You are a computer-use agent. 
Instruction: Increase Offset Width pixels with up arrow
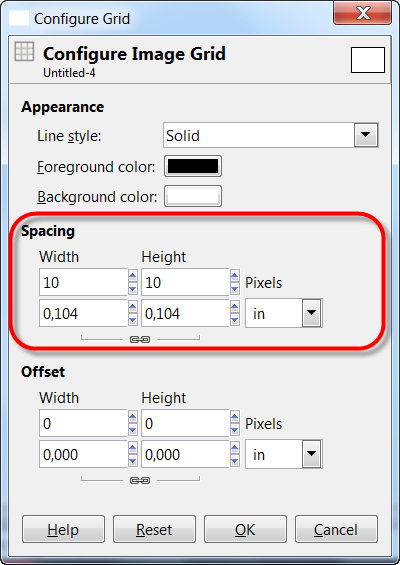(x=133, y=417)
